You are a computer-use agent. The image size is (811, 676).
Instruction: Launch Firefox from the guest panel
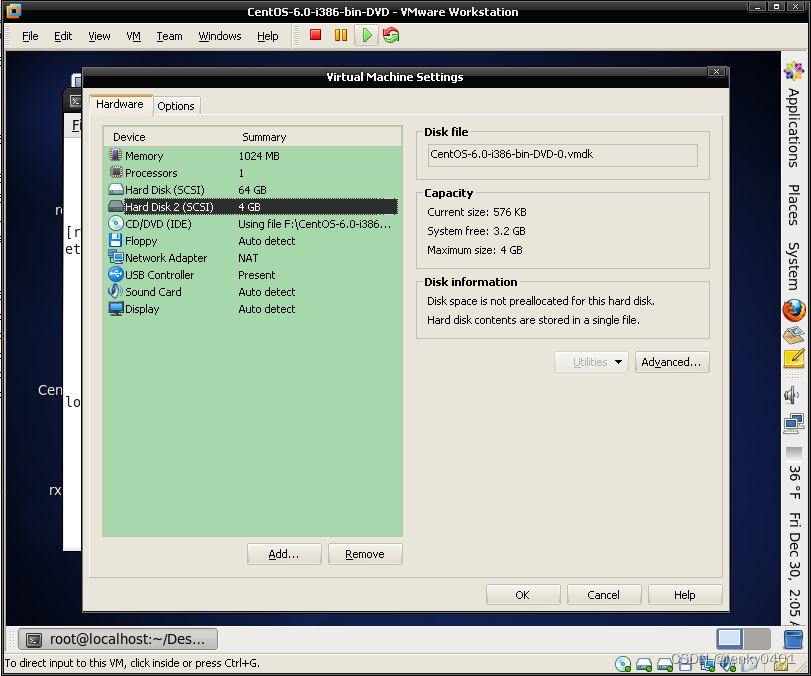pos(793,310)
